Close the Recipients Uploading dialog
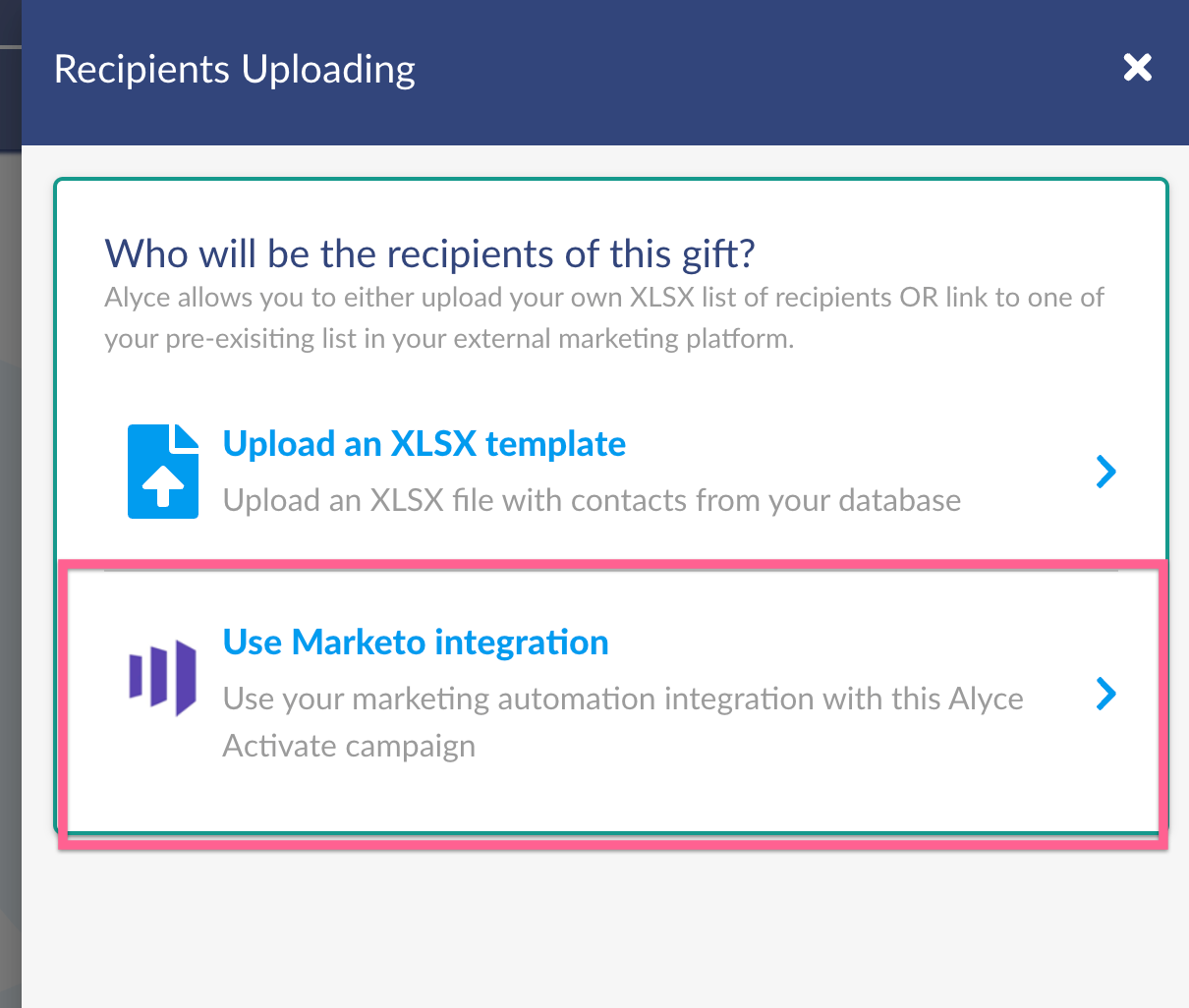 1138,68
